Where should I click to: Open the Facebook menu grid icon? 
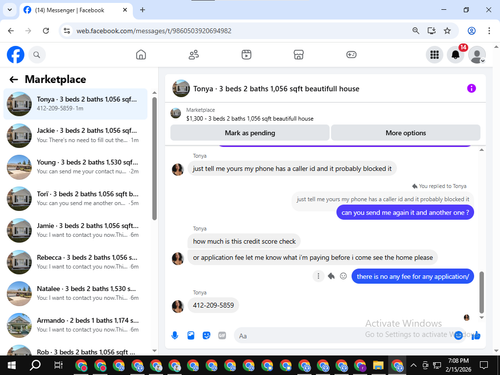click(x=434, y=55)
